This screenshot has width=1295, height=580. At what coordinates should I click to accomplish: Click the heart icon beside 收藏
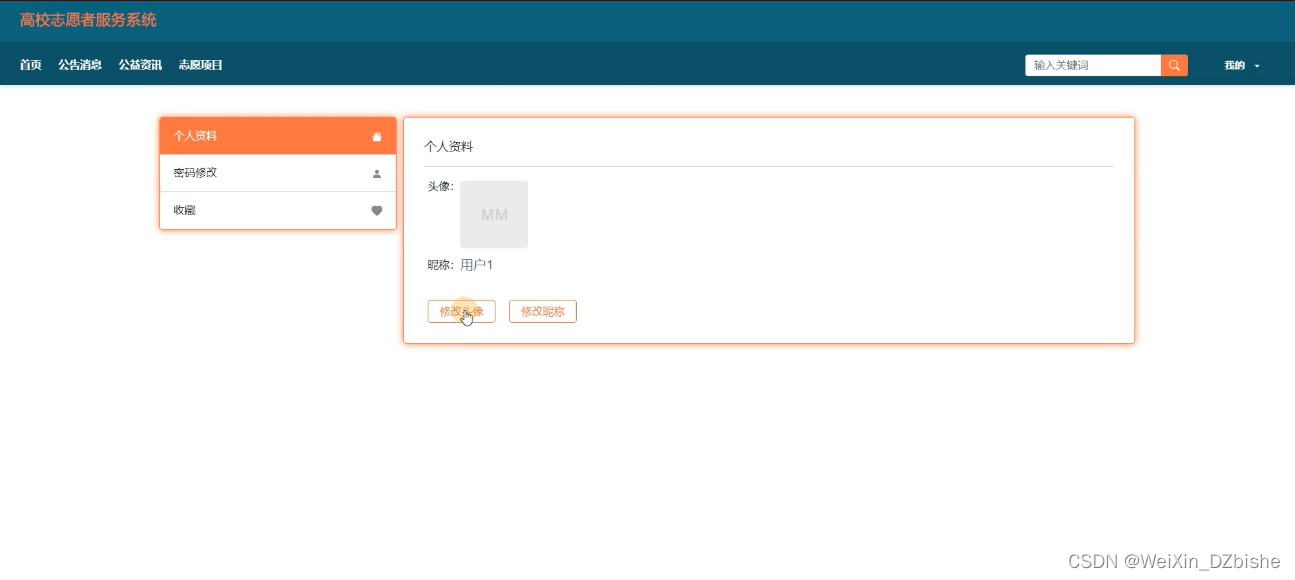click(377, 211)
